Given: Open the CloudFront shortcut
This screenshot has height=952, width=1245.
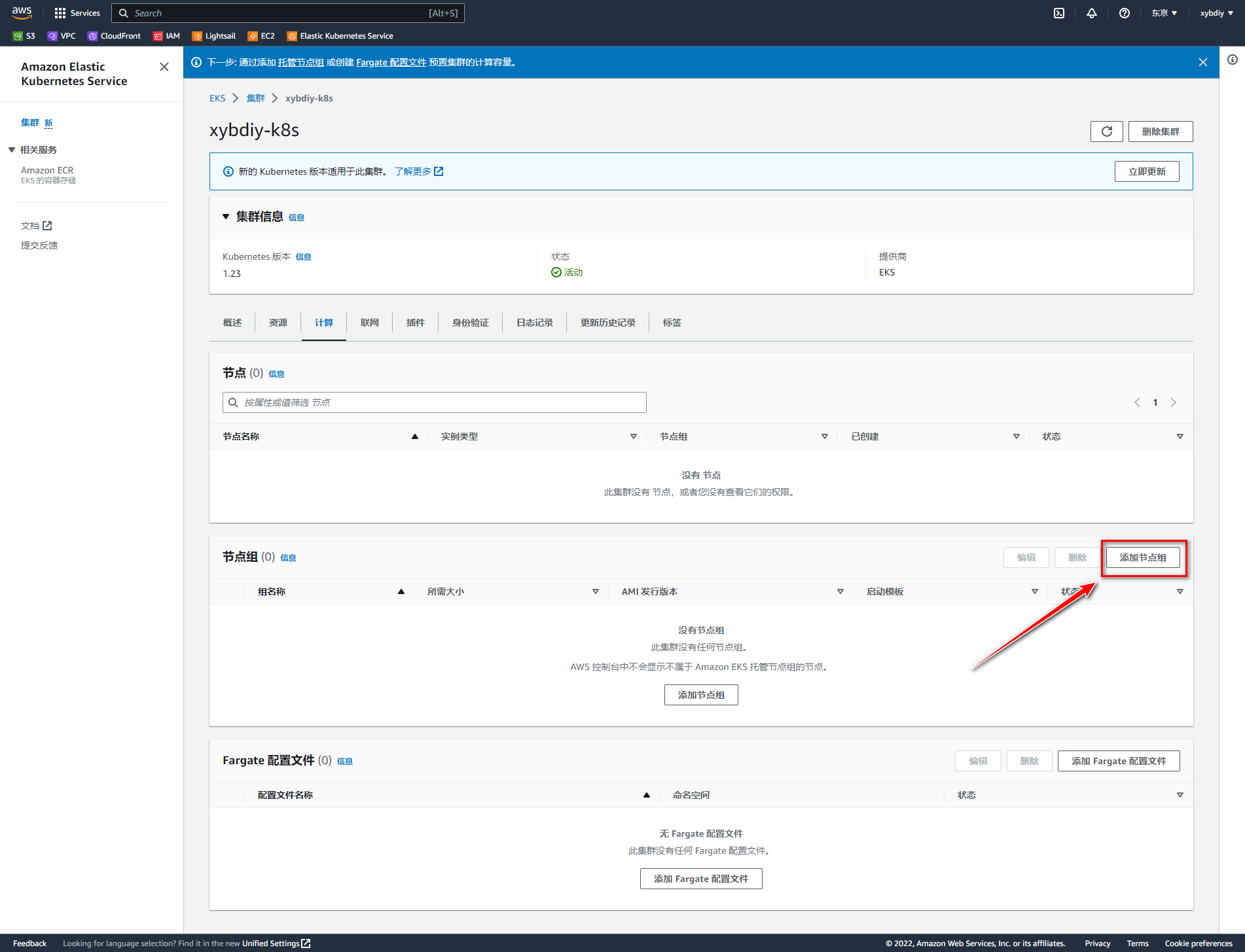Looking at the screenshot, I should pyautogui.click(x=114, y=36).
